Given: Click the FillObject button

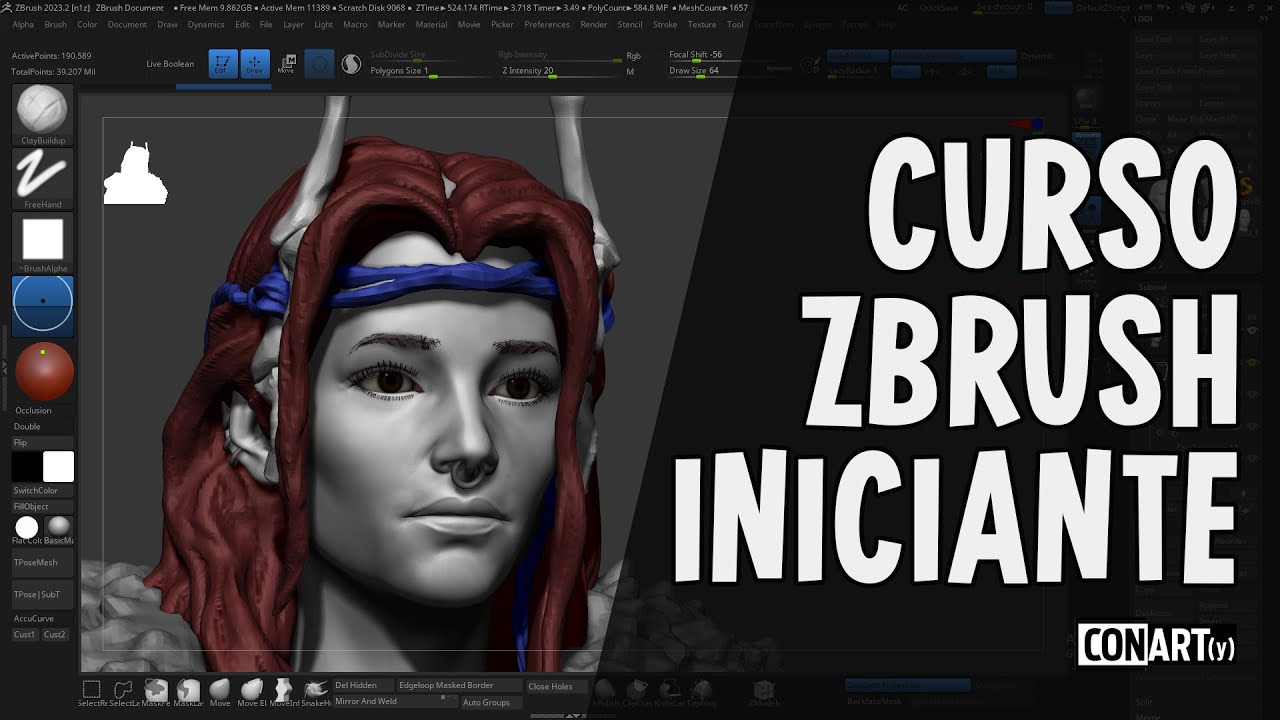Looking at the screenshot, I should (x=43, y=506).
